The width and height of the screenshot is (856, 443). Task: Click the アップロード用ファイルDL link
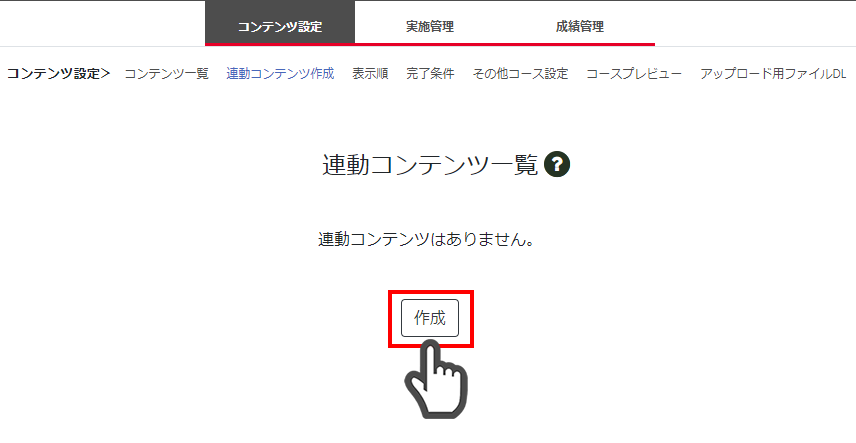click(x=773, y=74)
